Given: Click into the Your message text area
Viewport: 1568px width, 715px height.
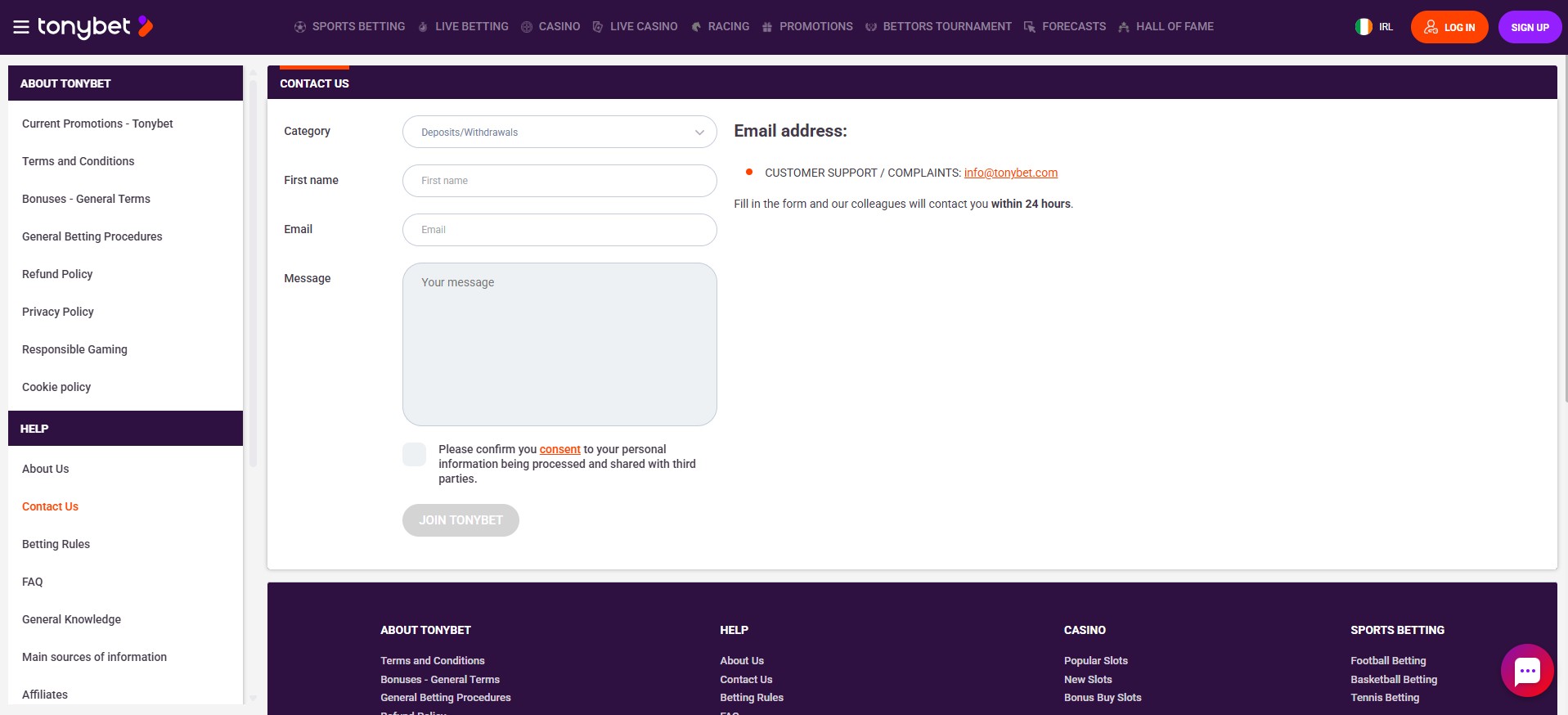Looking at the screenshot, I should pos(559,344).
